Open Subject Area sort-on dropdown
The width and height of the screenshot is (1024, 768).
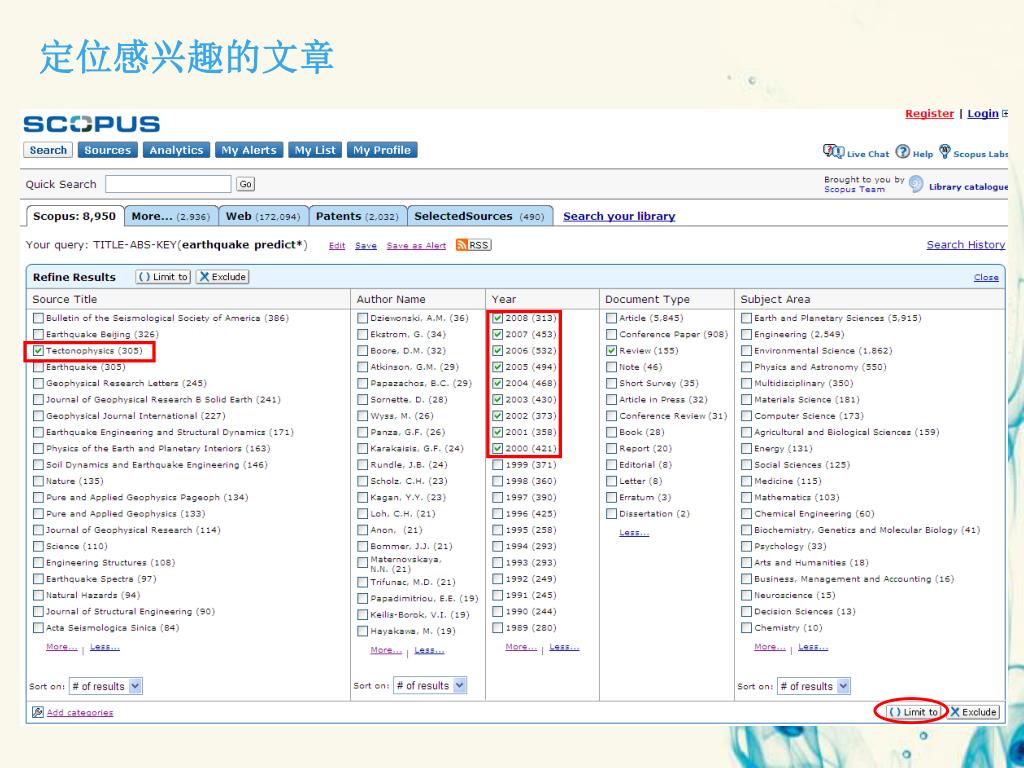[x=814, y=686]
